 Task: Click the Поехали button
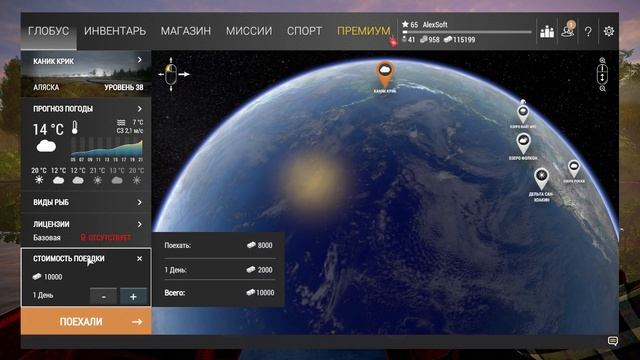pos(86,322)
